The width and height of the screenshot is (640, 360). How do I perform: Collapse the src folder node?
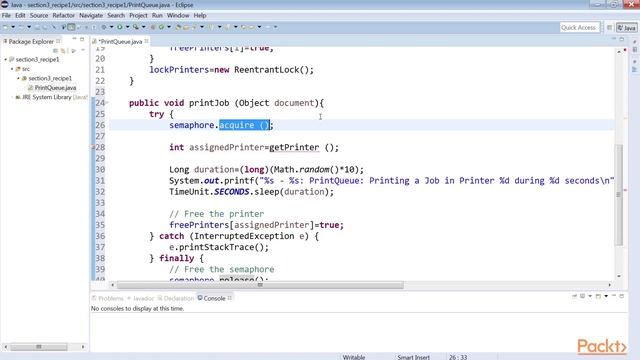coord(12,69)
